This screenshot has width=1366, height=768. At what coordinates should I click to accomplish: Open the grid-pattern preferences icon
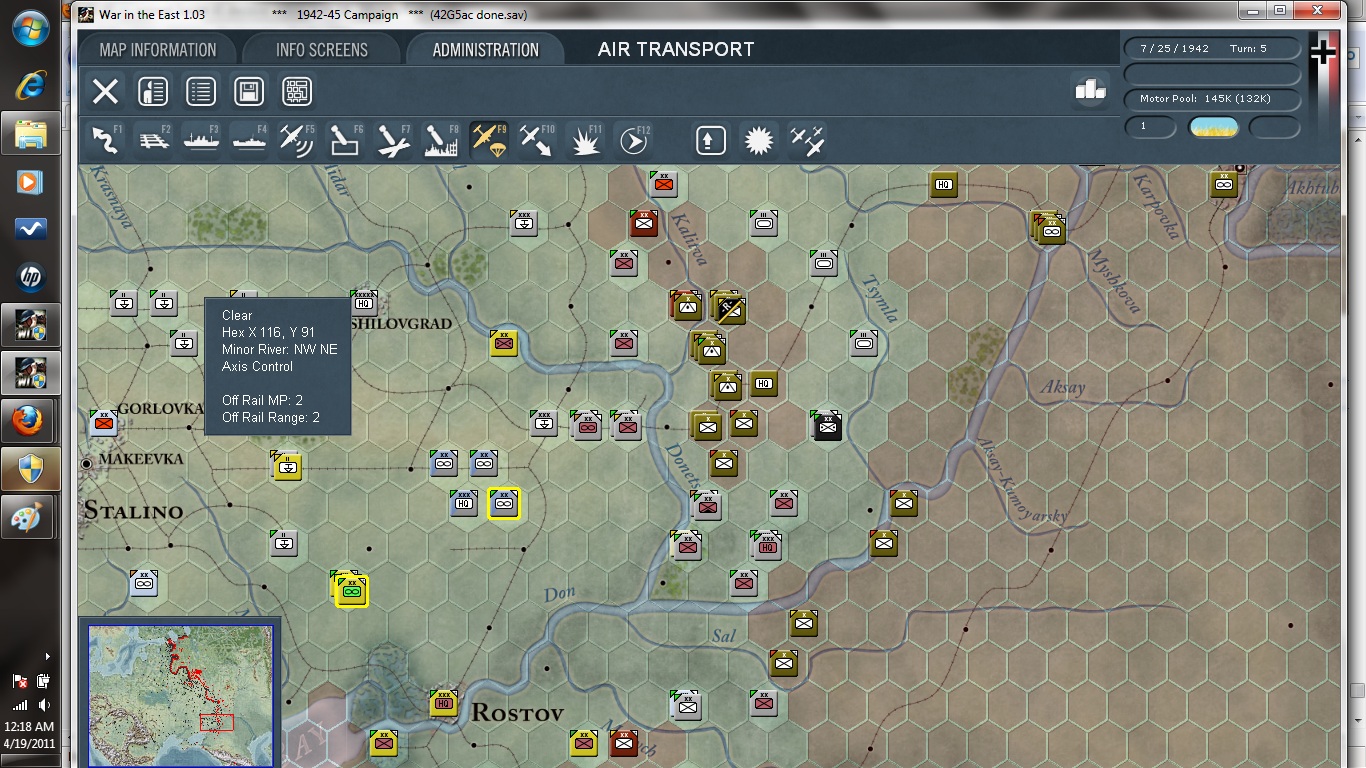tap(297, 92)
